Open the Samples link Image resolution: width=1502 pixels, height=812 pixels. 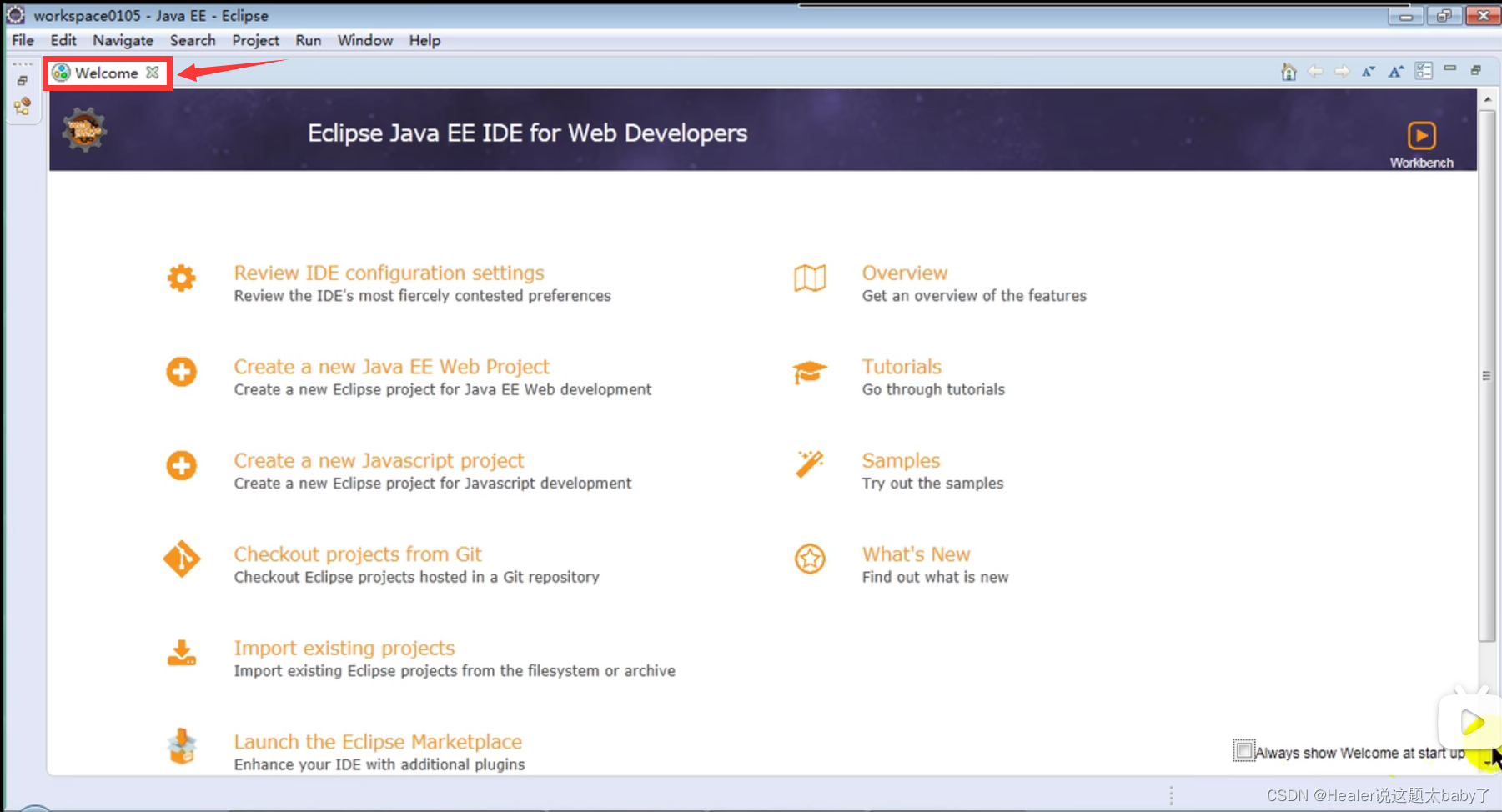[x=901, y=460]
